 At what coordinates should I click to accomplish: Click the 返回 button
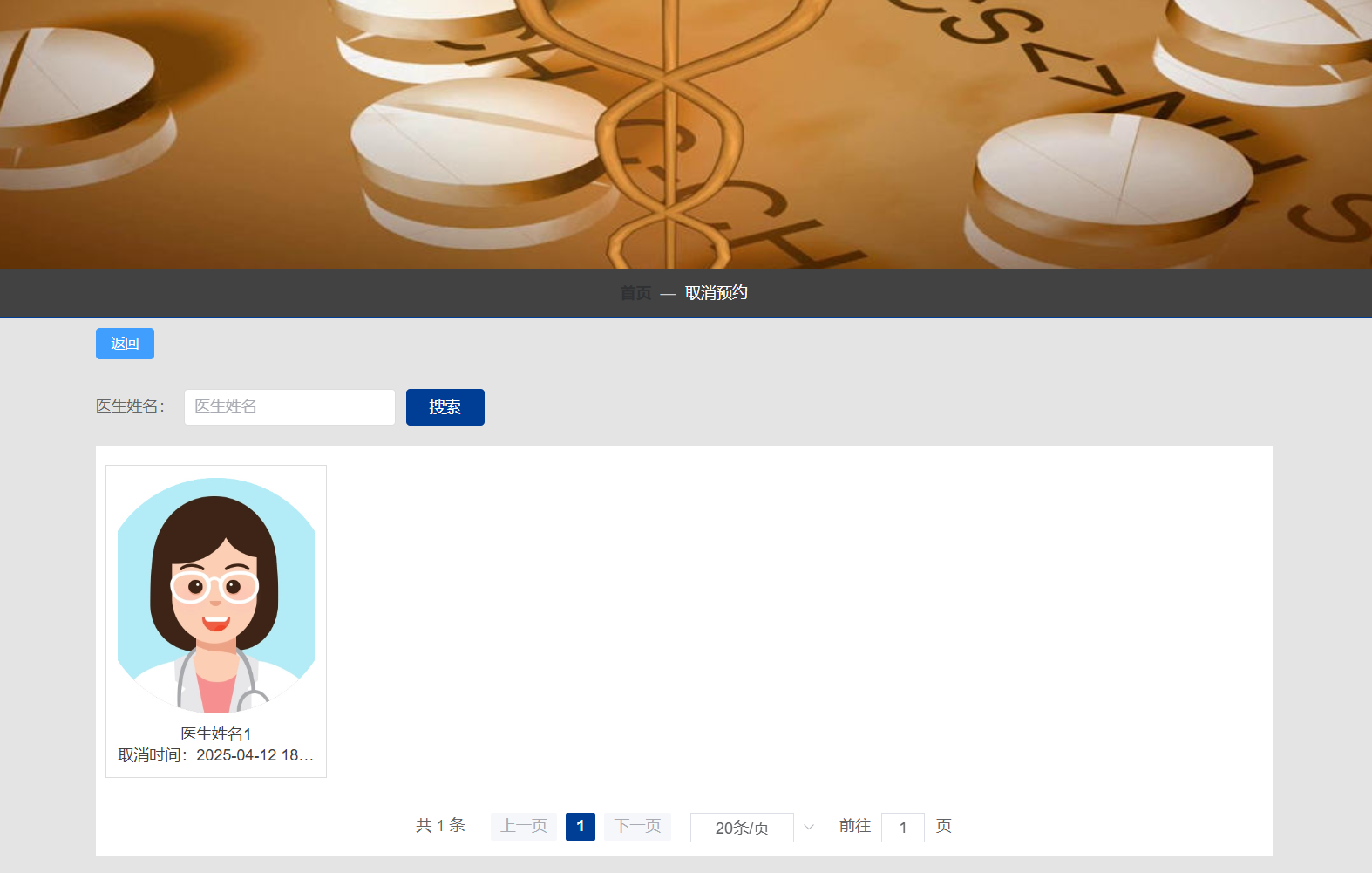pos(125,344)
